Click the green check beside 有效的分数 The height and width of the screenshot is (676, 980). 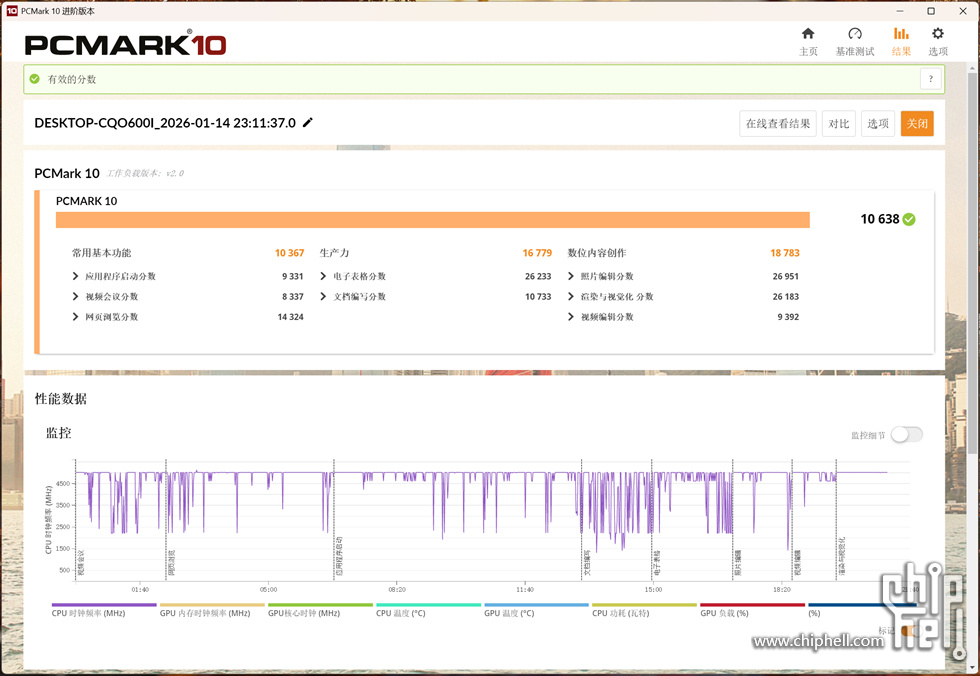pyautogui.click(x=35, y=79)
